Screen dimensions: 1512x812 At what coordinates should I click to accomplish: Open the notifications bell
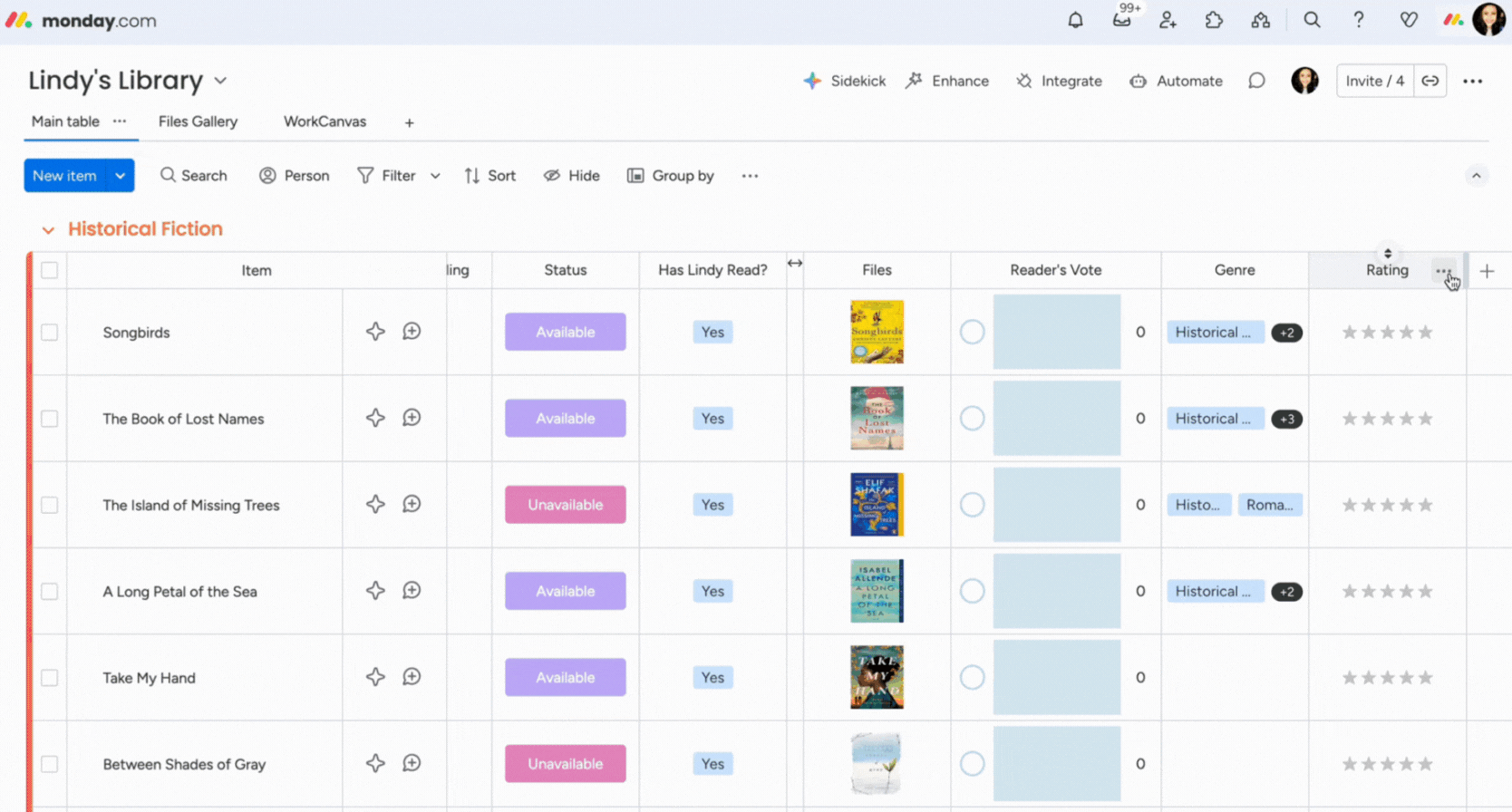click(1075, 20)
